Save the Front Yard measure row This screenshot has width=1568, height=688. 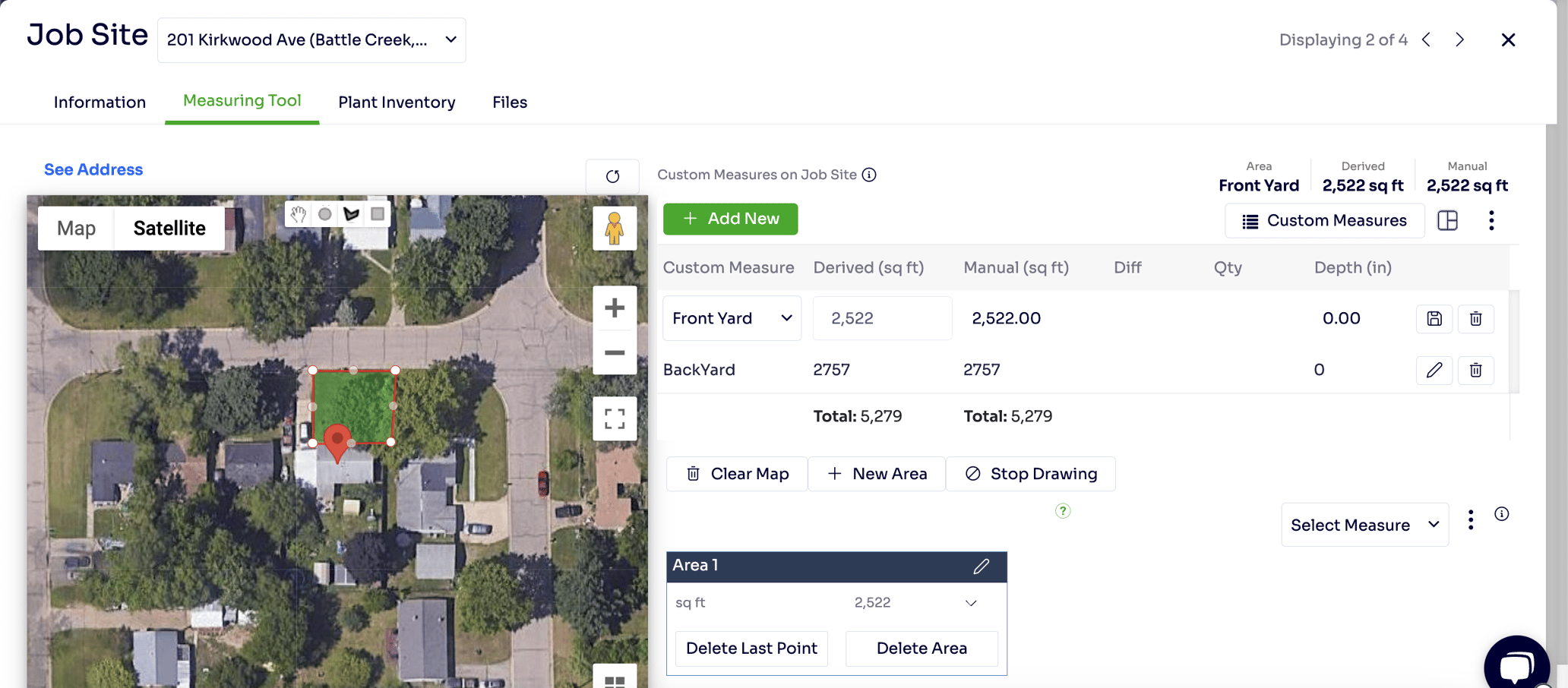coord(1434,319)
